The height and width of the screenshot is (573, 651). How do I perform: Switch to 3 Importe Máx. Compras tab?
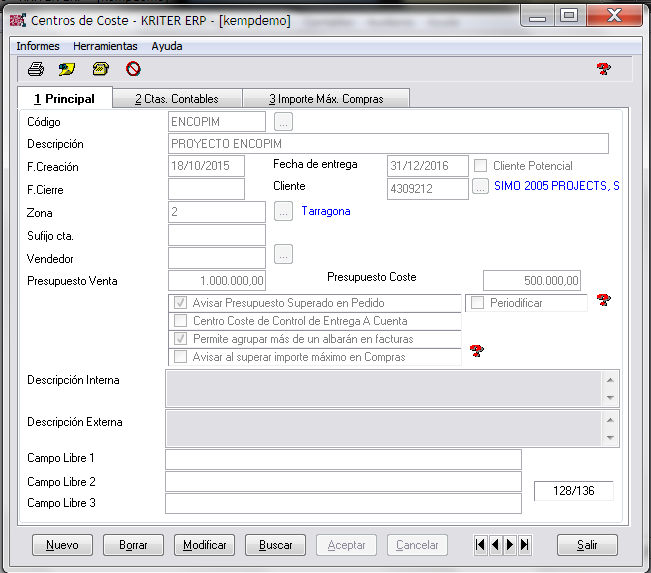[x=326, y=99]
